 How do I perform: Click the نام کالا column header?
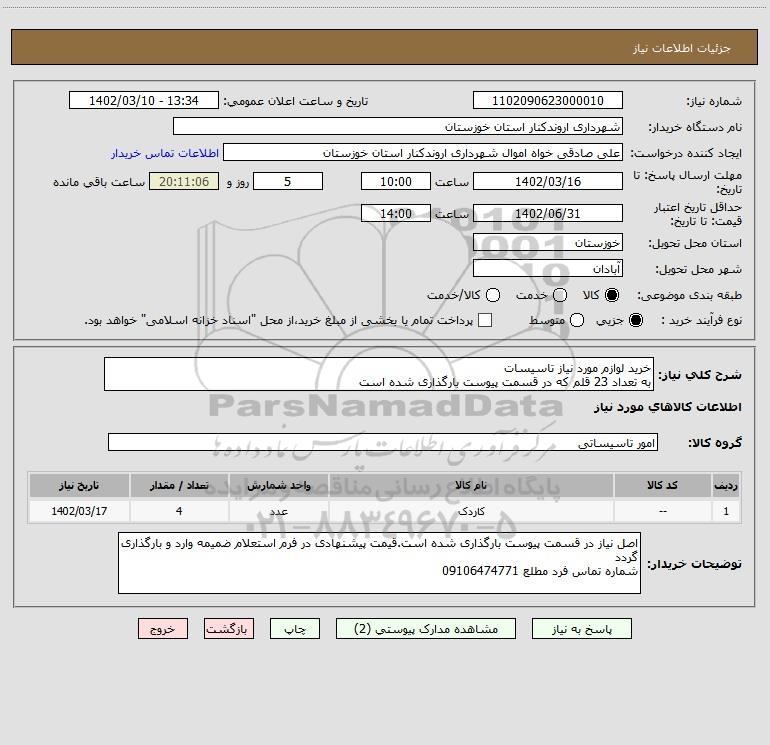pos(471,486)
